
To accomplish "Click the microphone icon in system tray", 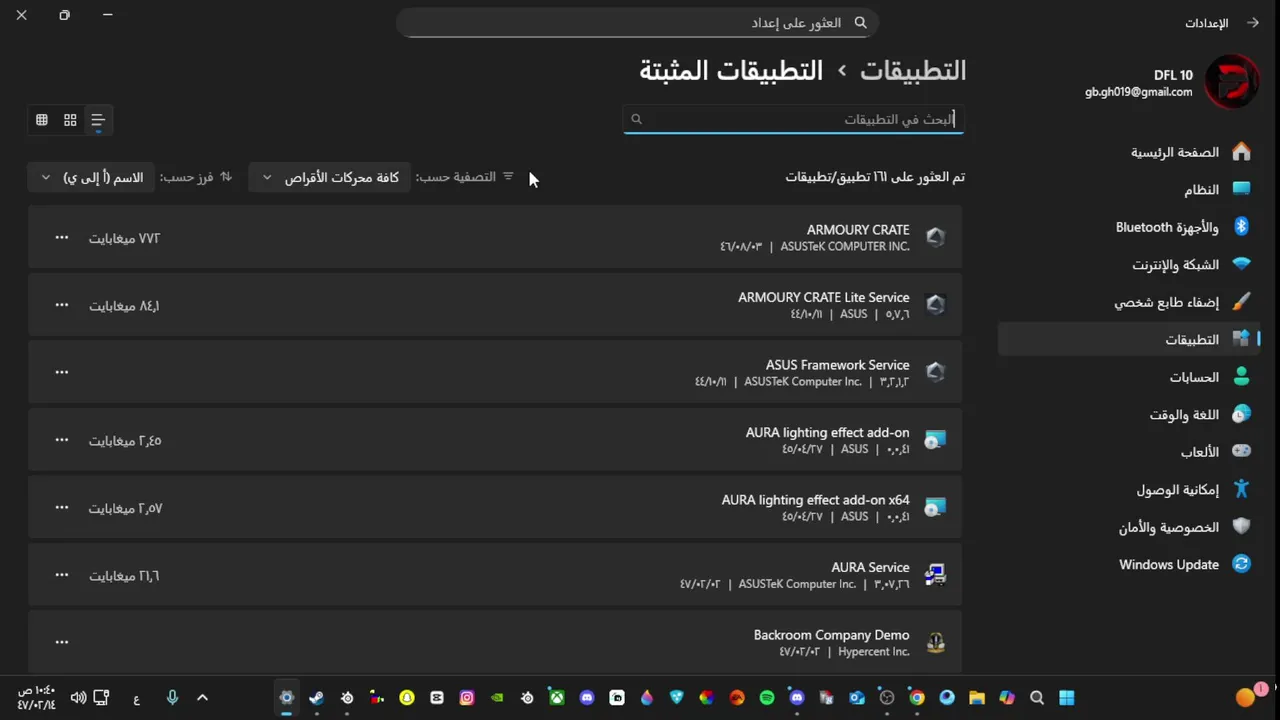I will click(172, 698).
